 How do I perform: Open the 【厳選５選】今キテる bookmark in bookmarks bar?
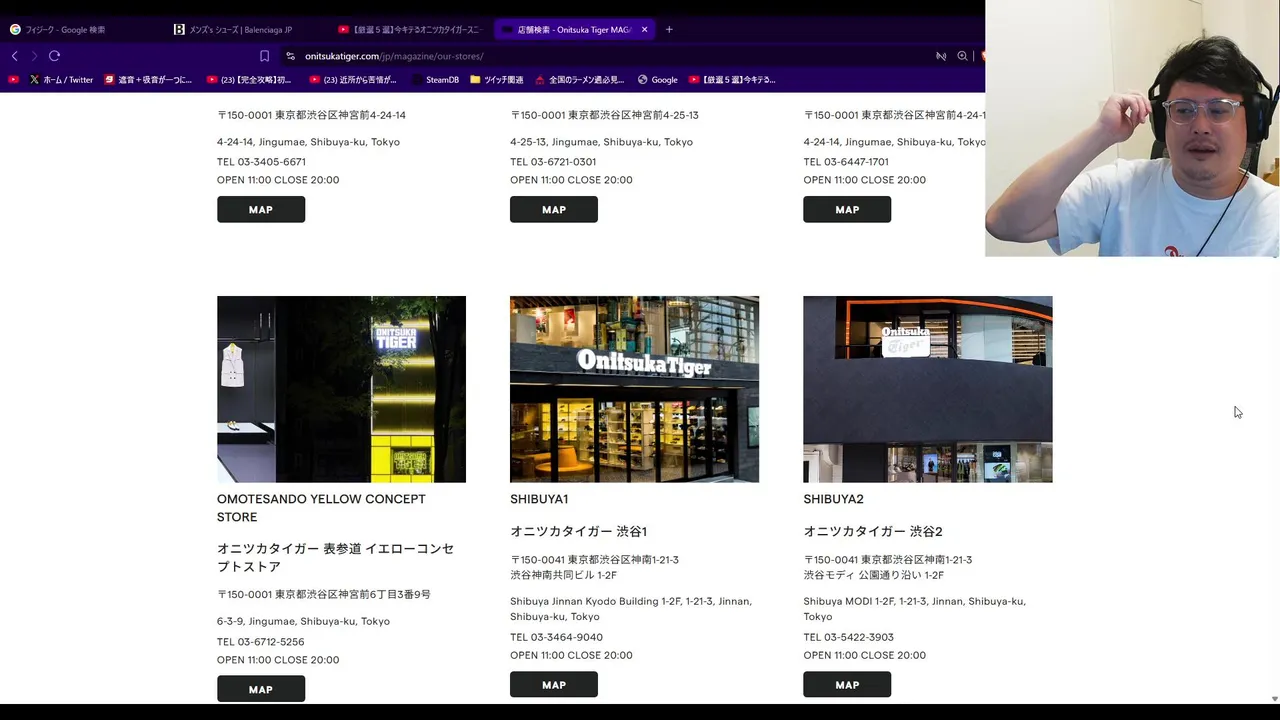coord(732,79)
